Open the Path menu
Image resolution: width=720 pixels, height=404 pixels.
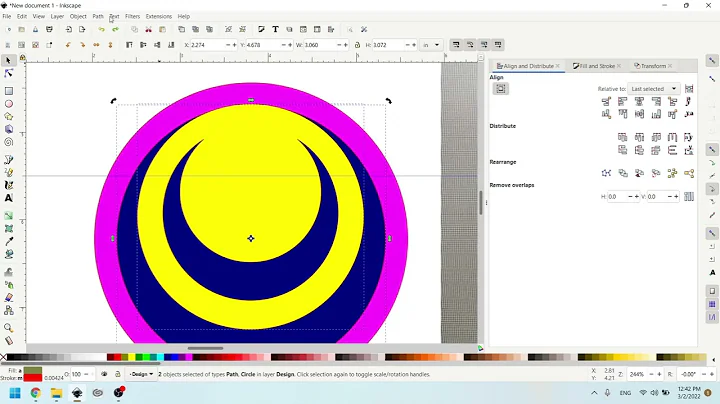click(98, 16)
